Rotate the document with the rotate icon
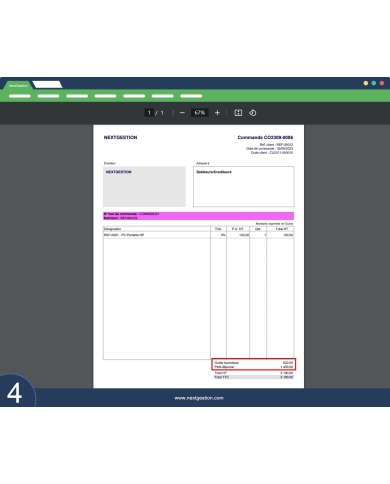 (x=253, y=113)
